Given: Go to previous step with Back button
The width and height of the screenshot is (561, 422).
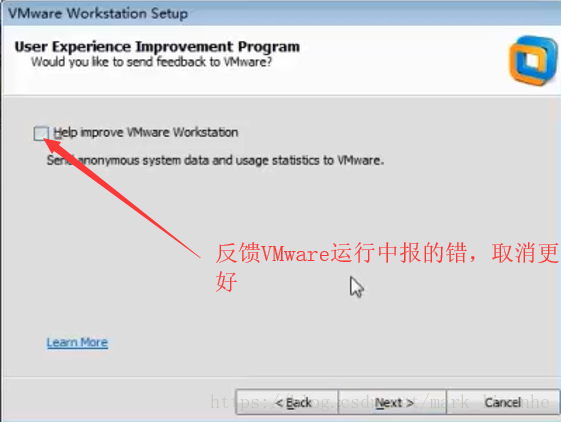Looking at the screenshot, I should pyautogui.click(x=287, y=402).
